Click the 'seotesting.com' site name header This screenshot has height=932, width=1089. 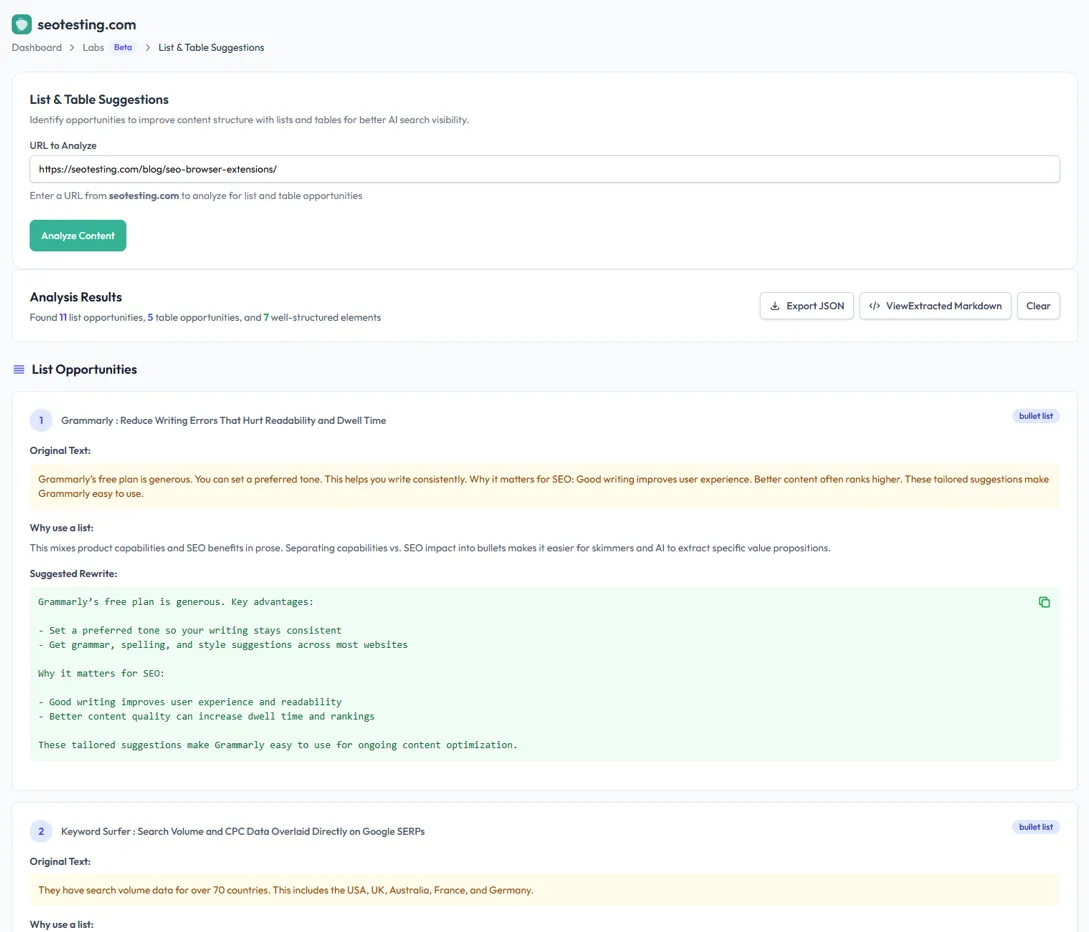87,24
